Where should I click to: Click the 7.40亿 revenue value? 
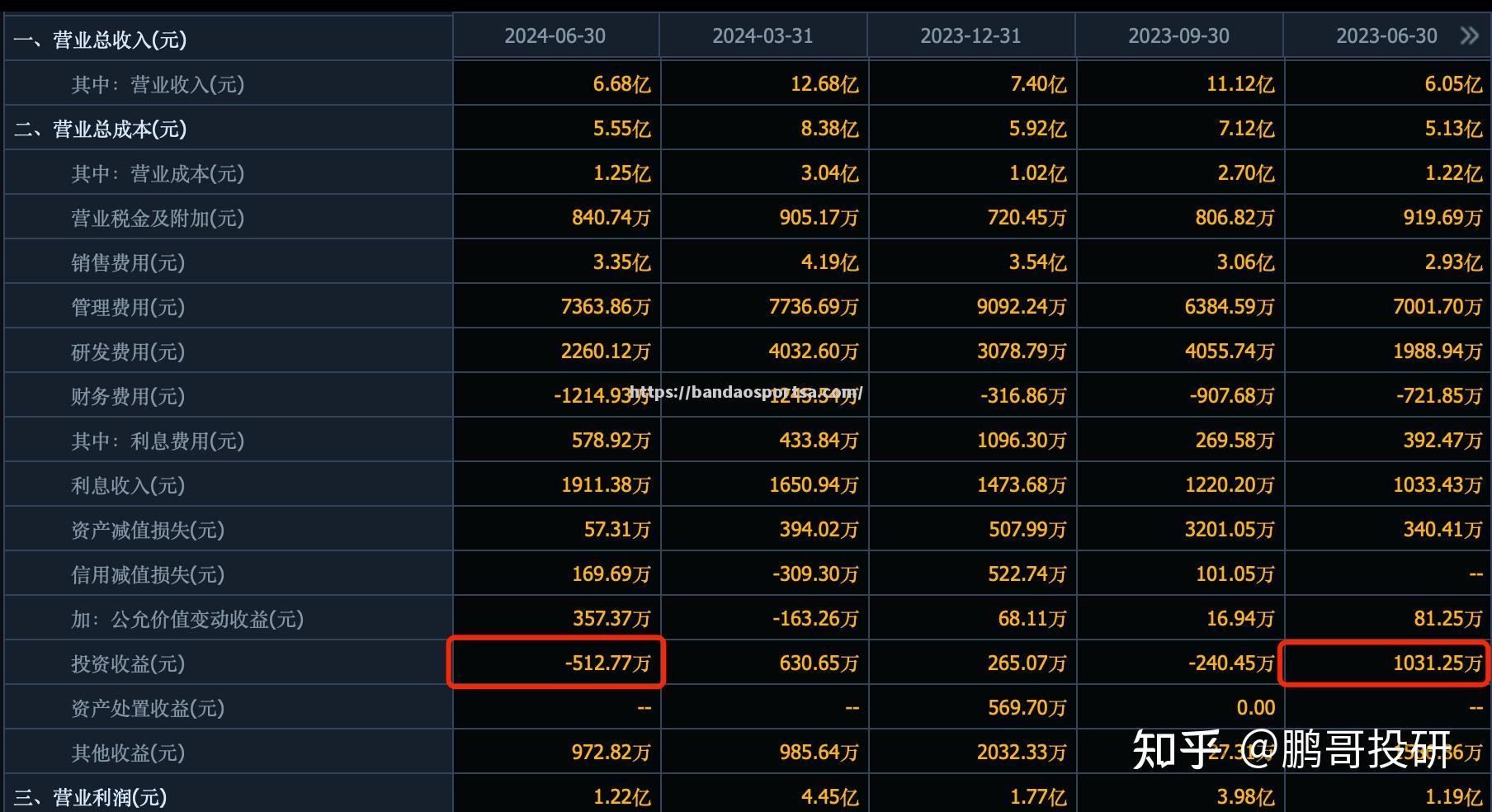click(x=1037, y=84)
